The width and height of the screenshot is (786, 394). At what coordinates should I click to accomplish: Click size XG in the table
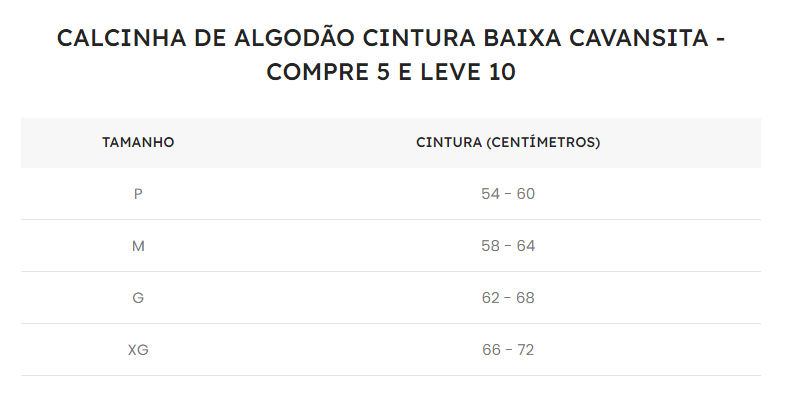pos(138,349)
